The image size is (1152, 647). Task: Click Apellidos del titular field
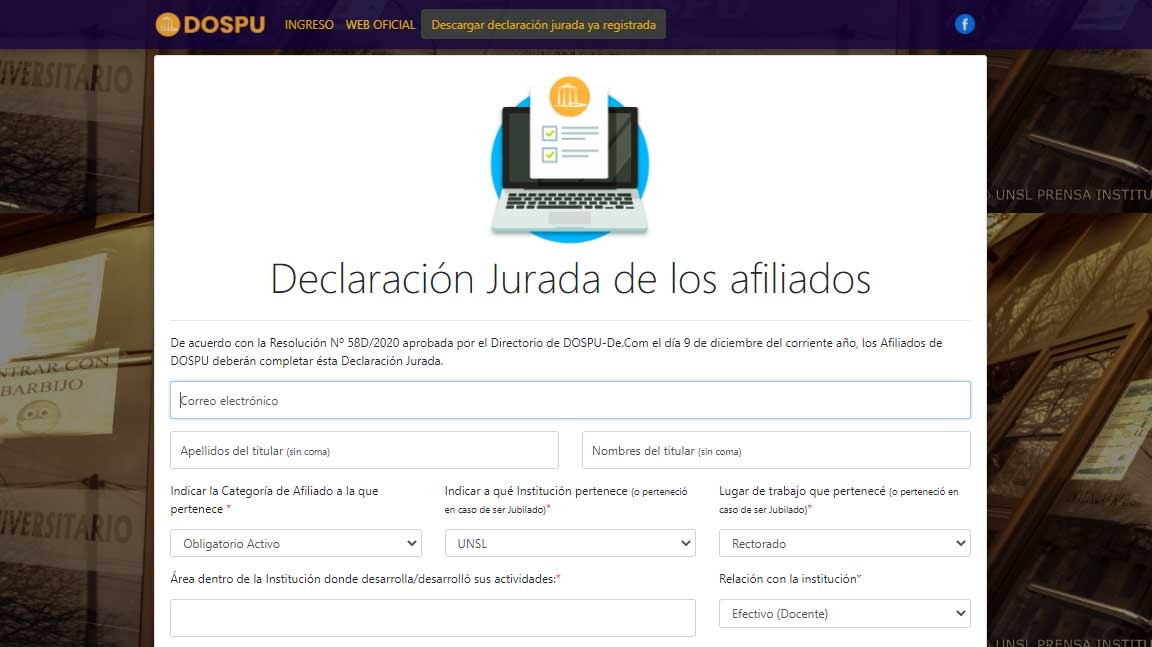coord(364,450)
